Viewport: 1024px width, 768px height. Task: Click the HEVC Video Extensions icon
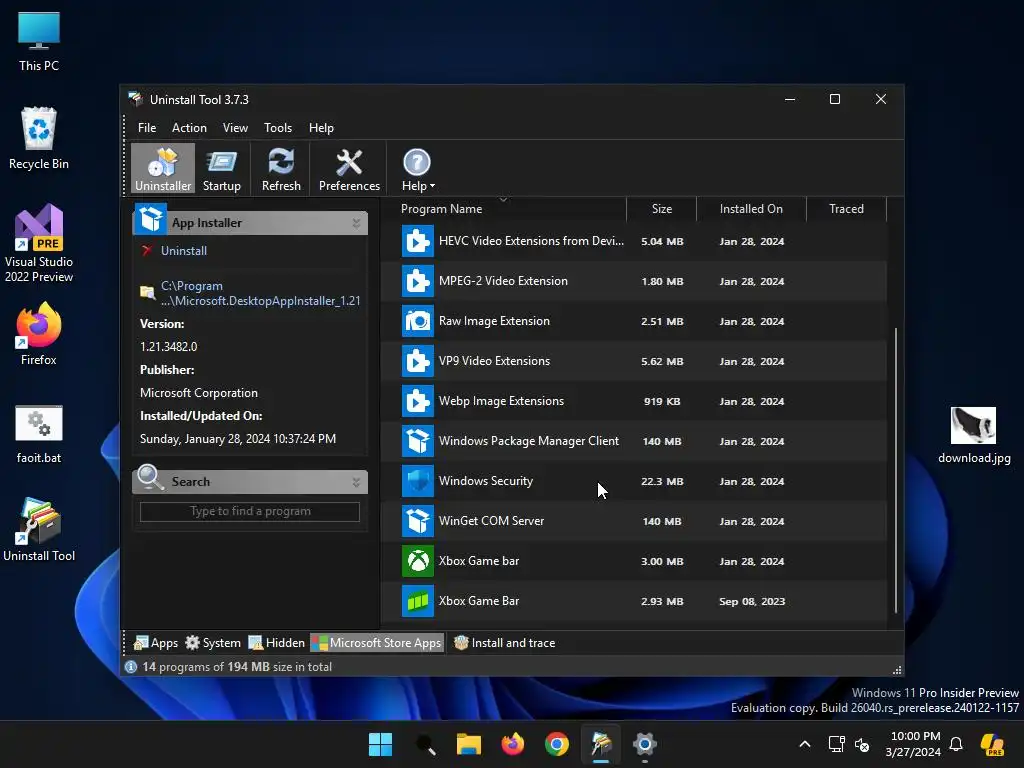point(417,241)
